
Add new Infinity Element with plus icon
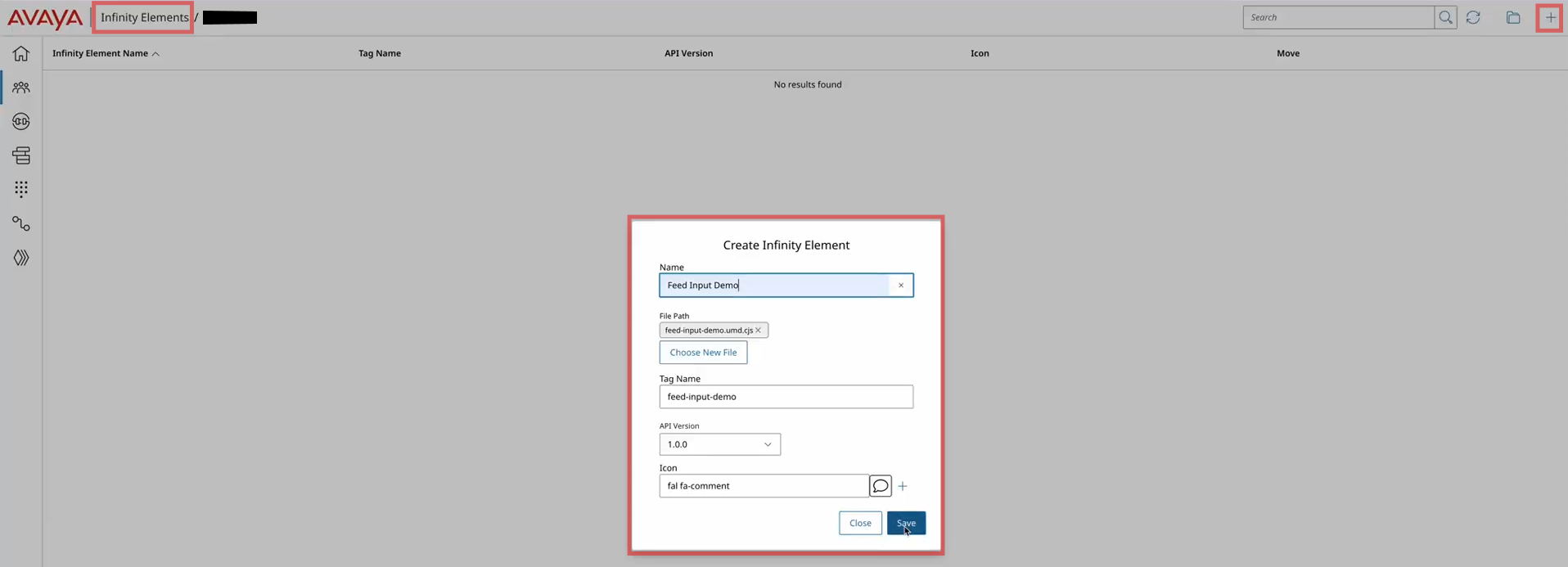(x=1549, y=17)
